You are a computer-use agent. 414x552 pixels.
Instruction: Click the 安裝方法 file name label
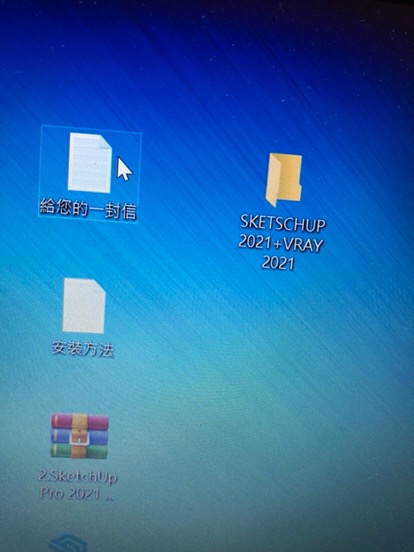tap(83, 349)
